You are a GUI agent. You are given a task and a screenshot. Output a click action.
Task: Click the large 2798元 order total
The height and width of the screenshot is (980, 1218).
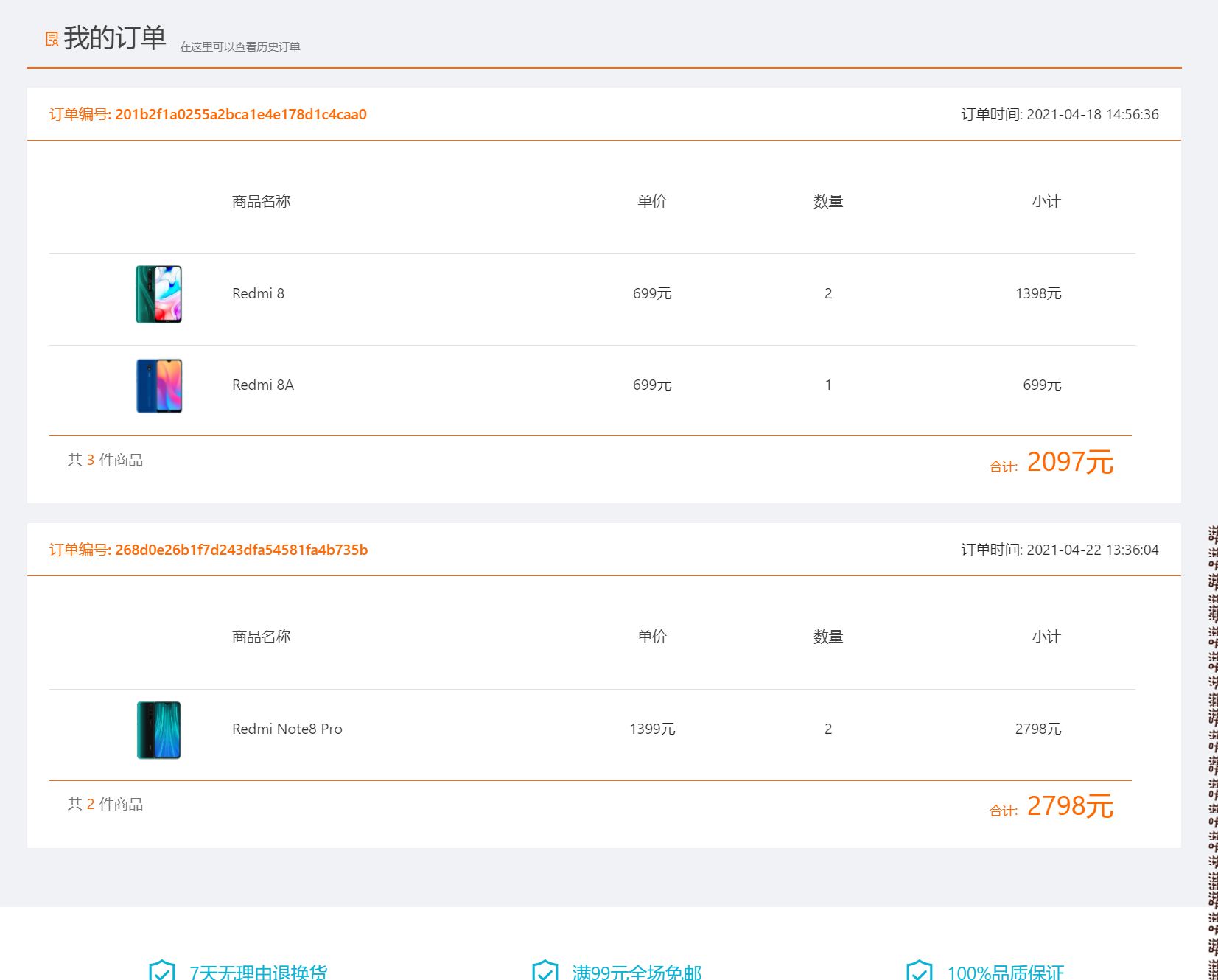point(1070,806)
